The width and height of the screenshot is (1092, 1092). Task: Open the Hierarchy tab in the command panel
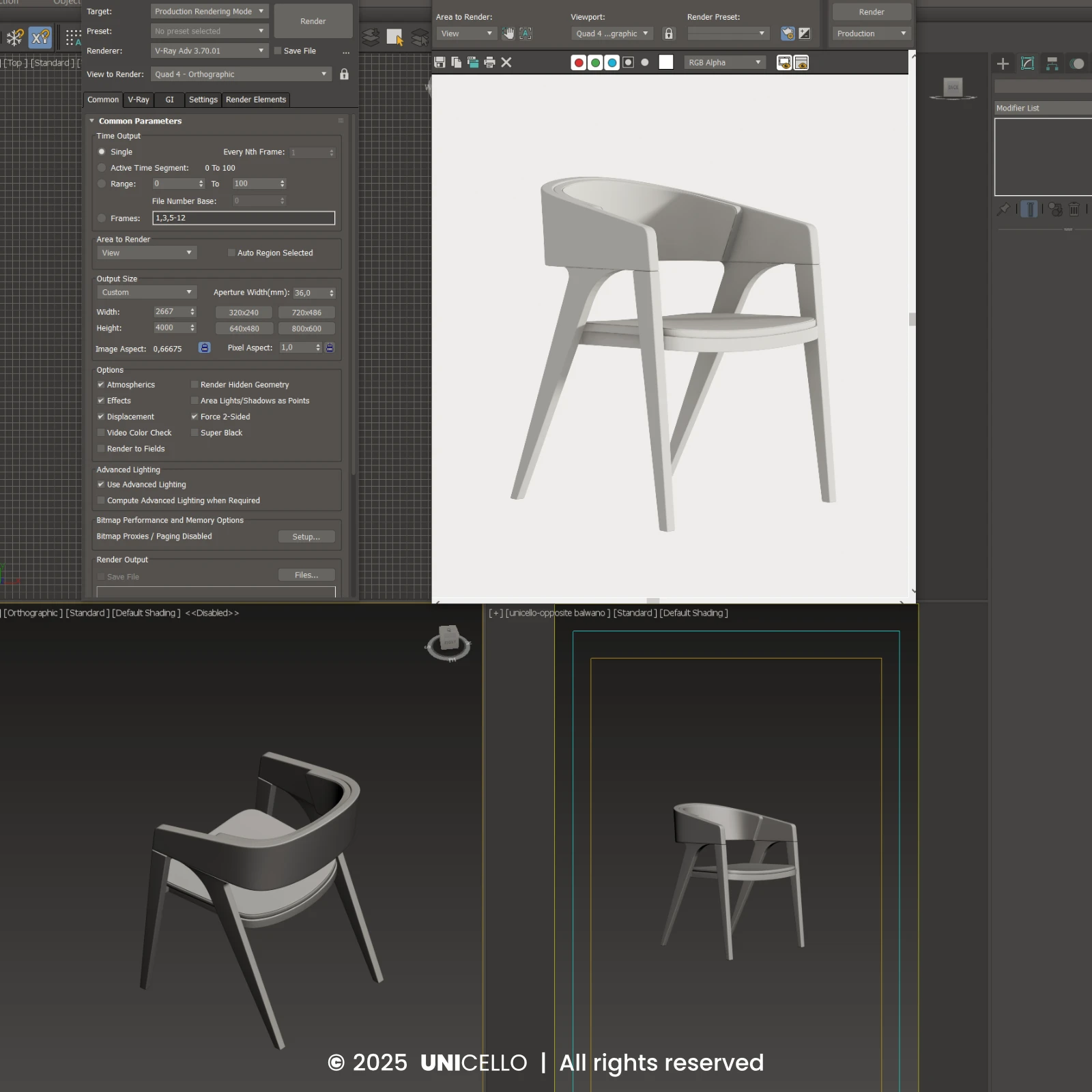tap(1052, 63)
